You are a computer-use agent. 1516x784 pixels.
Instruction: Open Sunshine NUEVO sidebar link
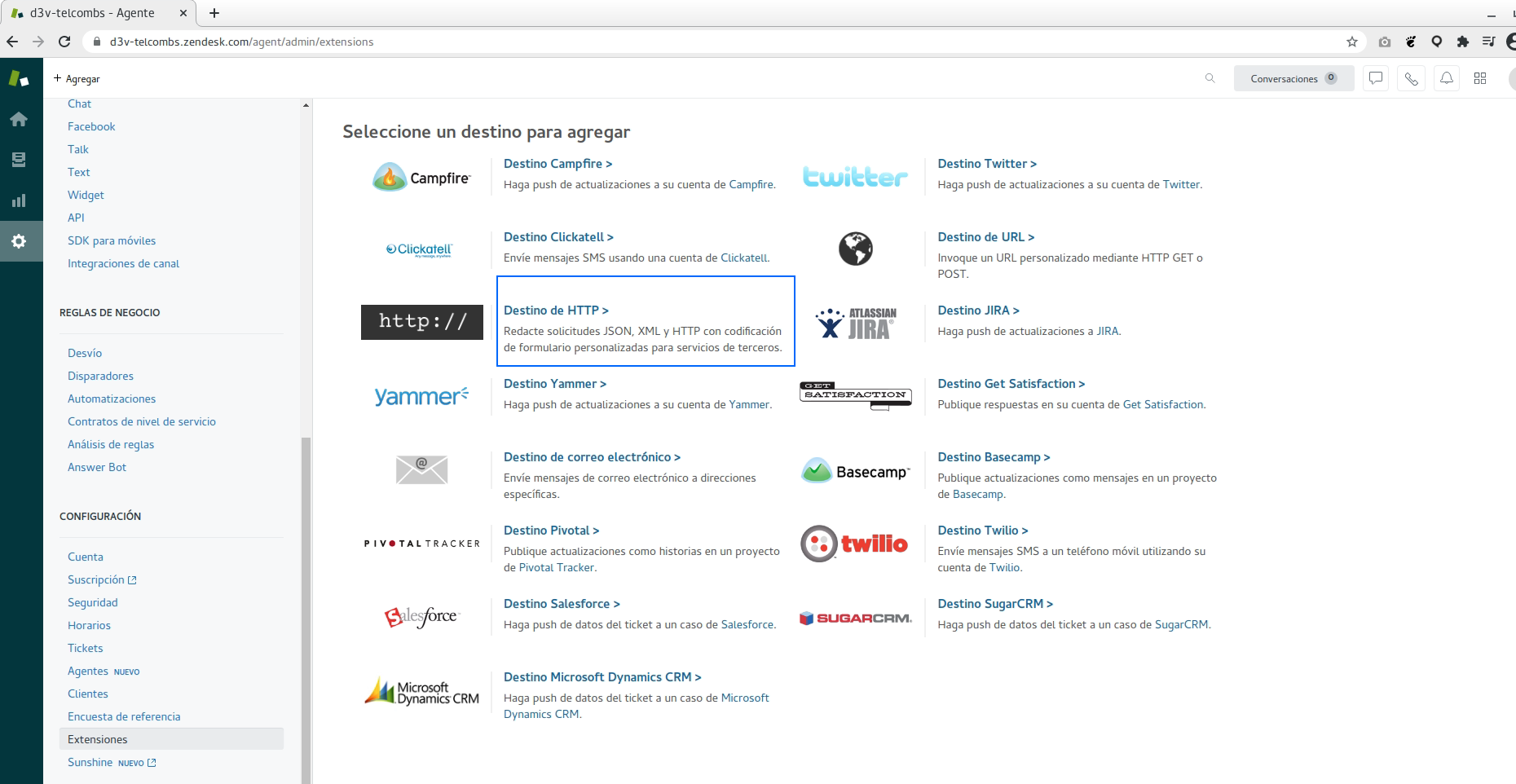coord(112,762)
